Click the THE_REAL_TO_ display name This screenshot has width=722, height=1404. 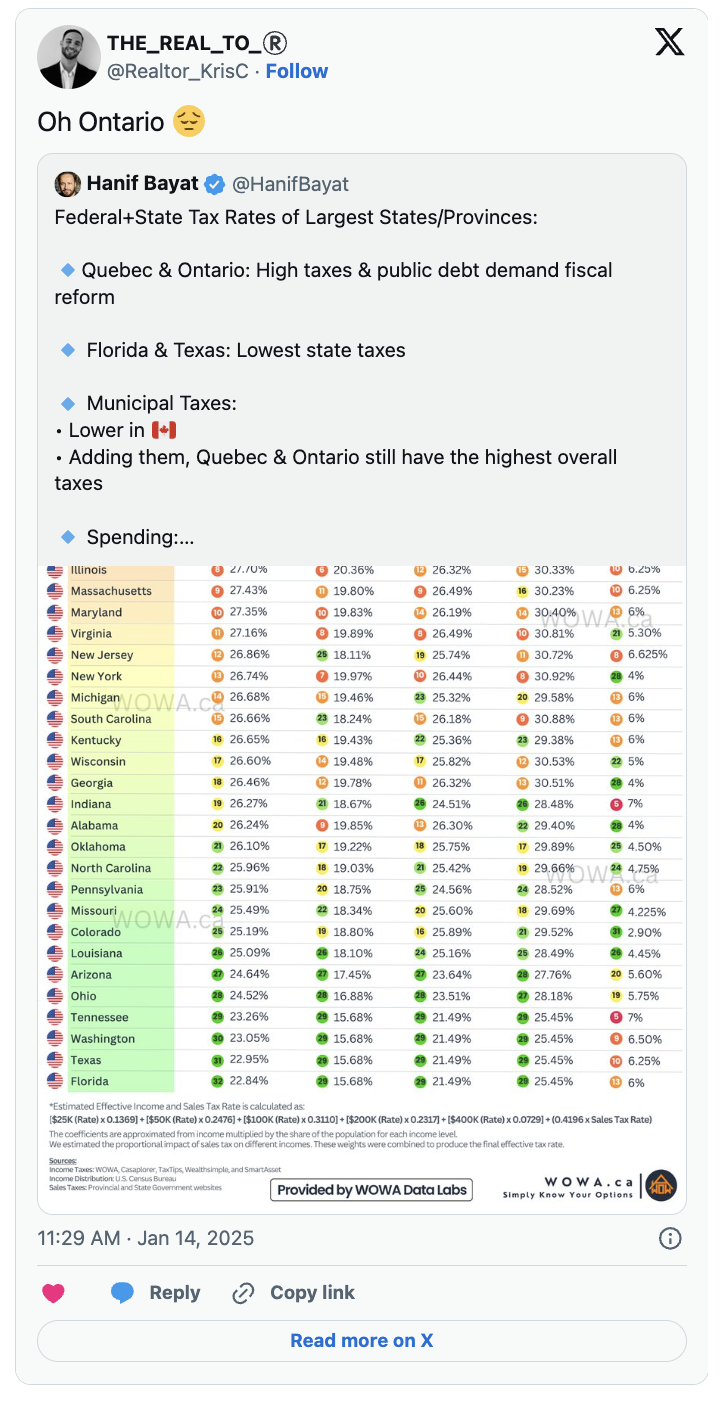coord(197,43)
